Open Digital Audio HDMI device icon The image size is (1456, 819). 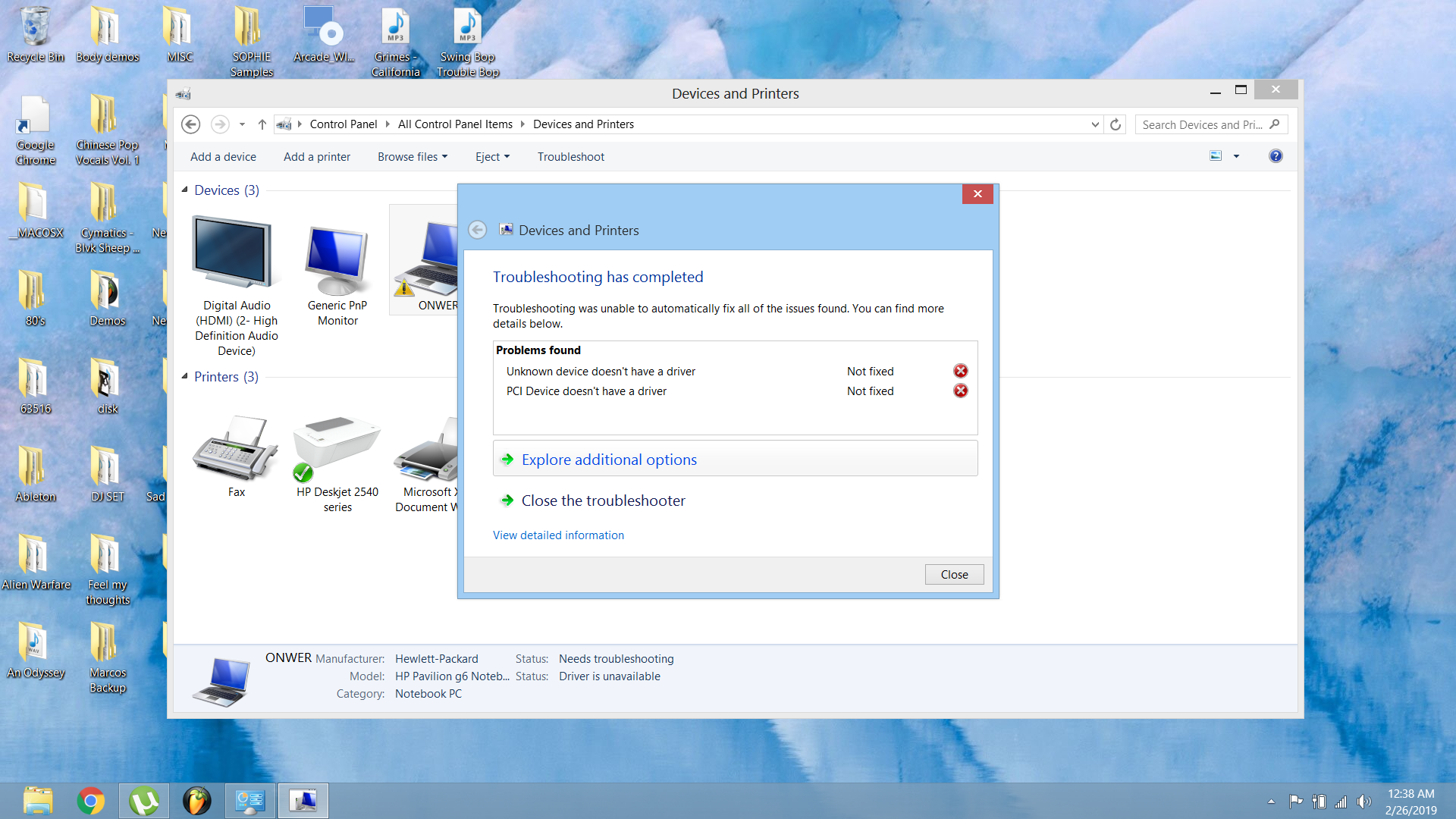[233, 253]
